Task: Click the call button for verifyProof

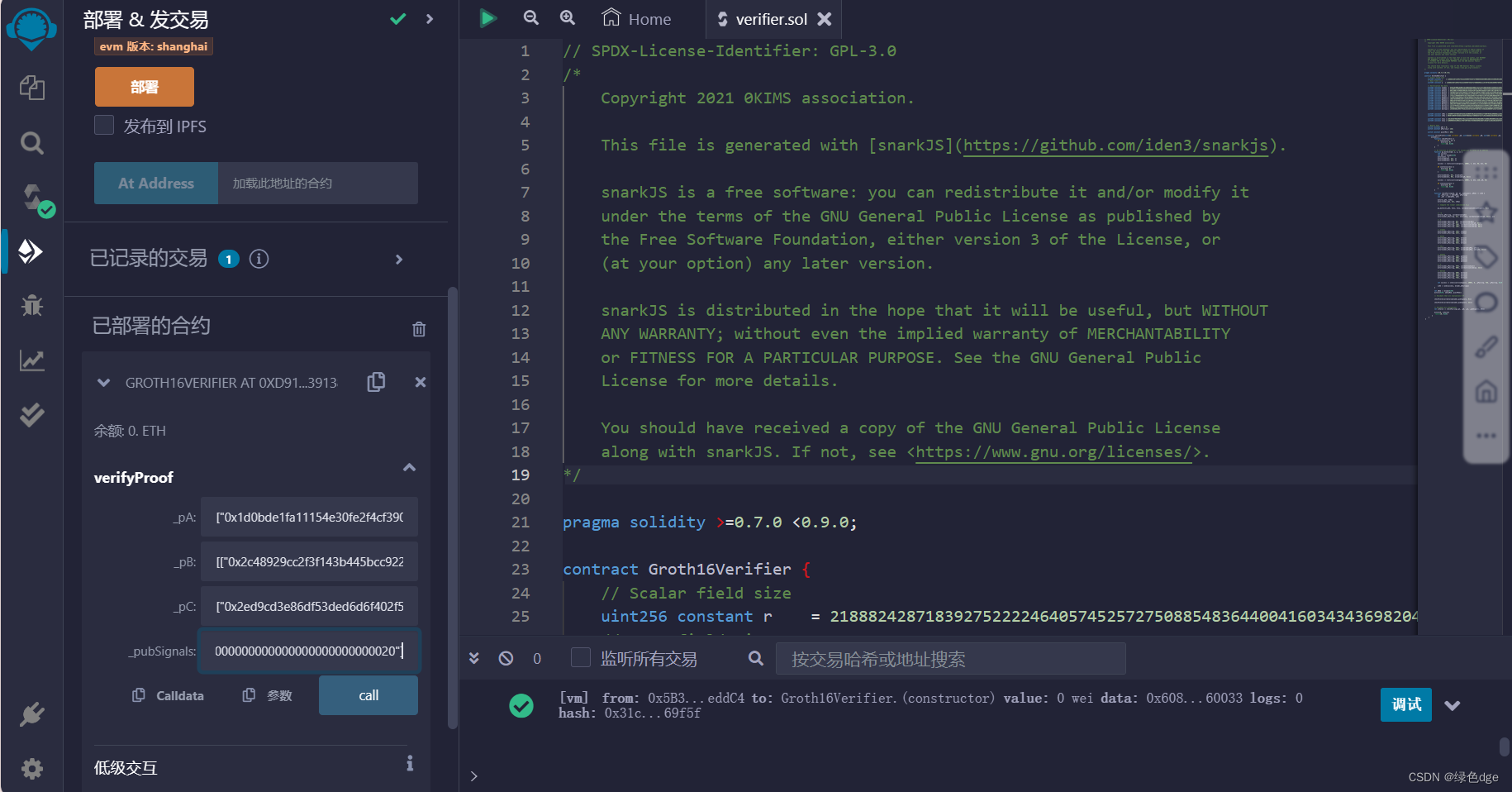Action: 368,695
